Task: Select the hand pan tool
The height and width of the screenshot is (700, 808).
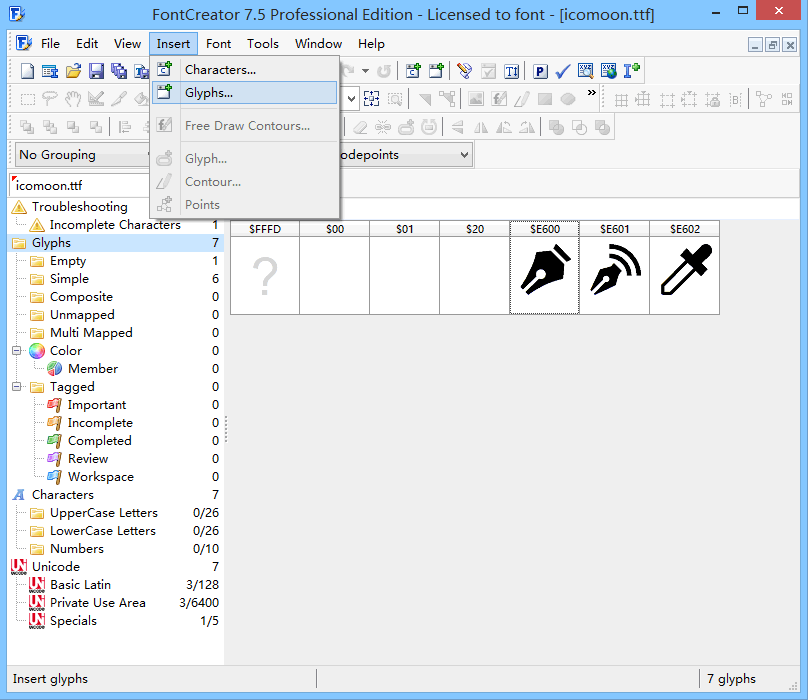Action: point(73,99)
